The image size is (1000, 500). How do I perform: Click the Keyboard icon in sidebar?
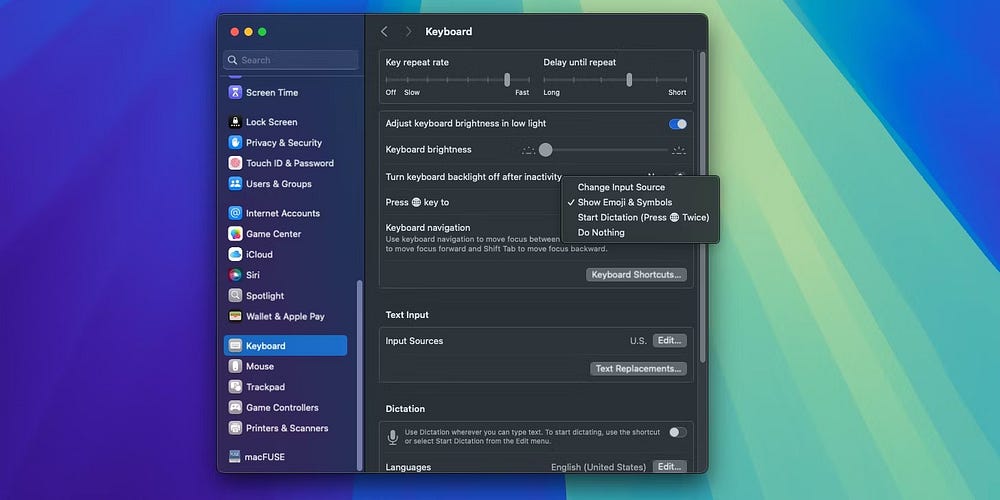pos(235,346)
